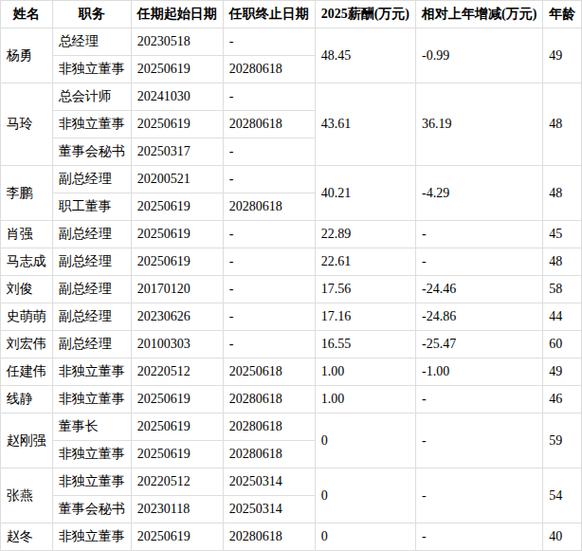The width and height of the screenshot is (582, 551).
Task: Select the 任职终止日期 column header
Action: coord(269,14)
